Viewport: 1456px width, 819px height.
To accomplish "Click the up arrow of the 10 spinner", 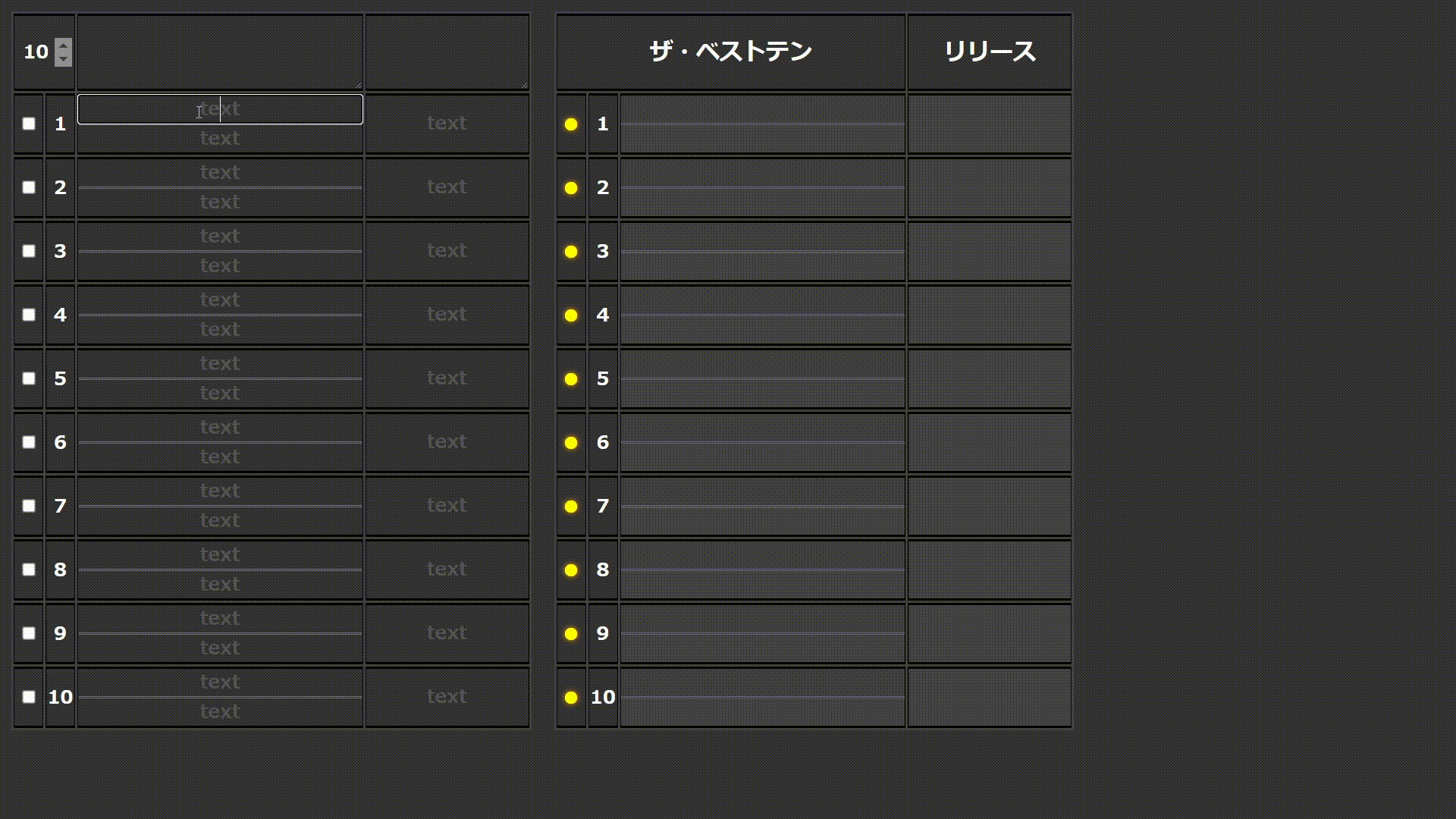I will coord(63,45).
